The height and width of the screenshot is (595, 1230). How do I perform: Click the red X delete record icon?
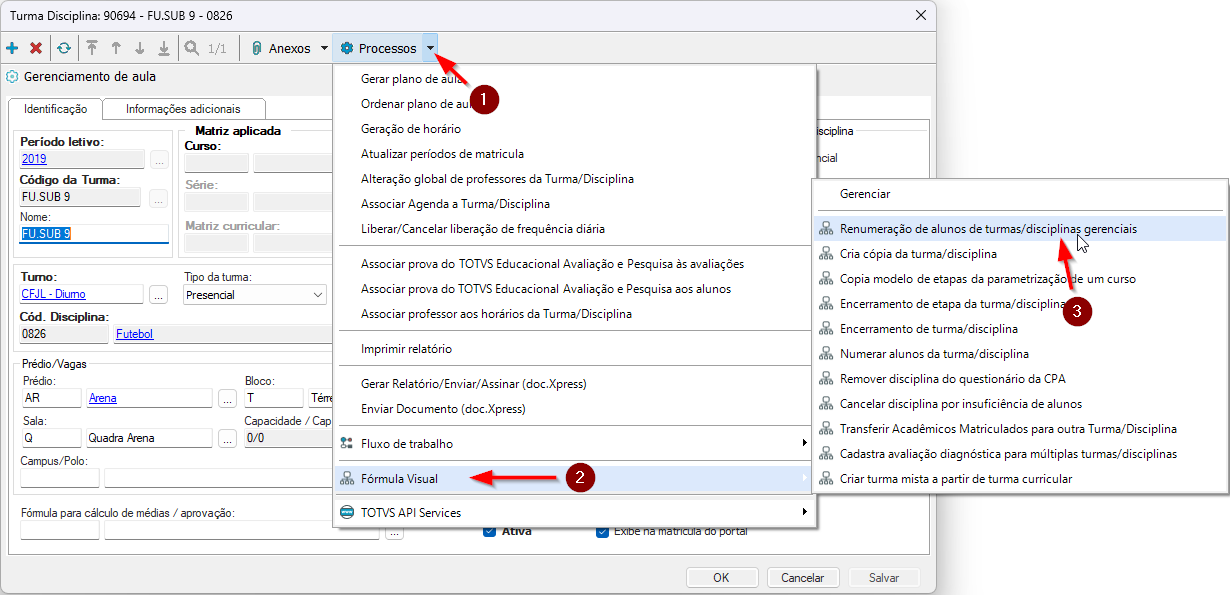coord(36,48)
